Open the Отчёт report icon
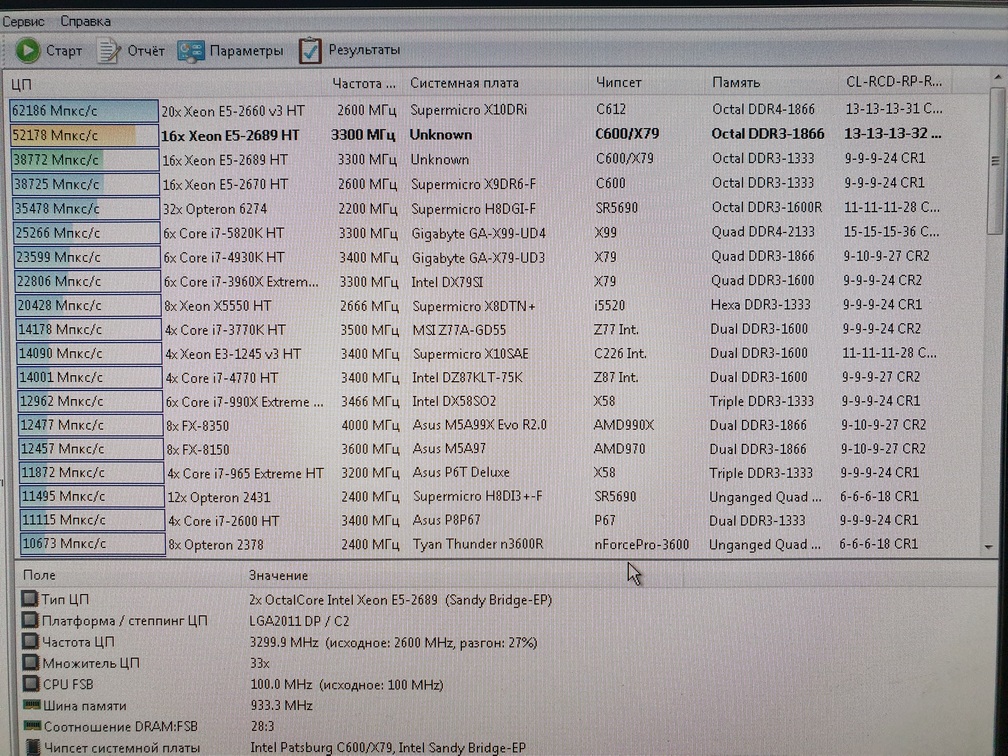This screenshot has width=1008, height=756. tap(109, 51)
